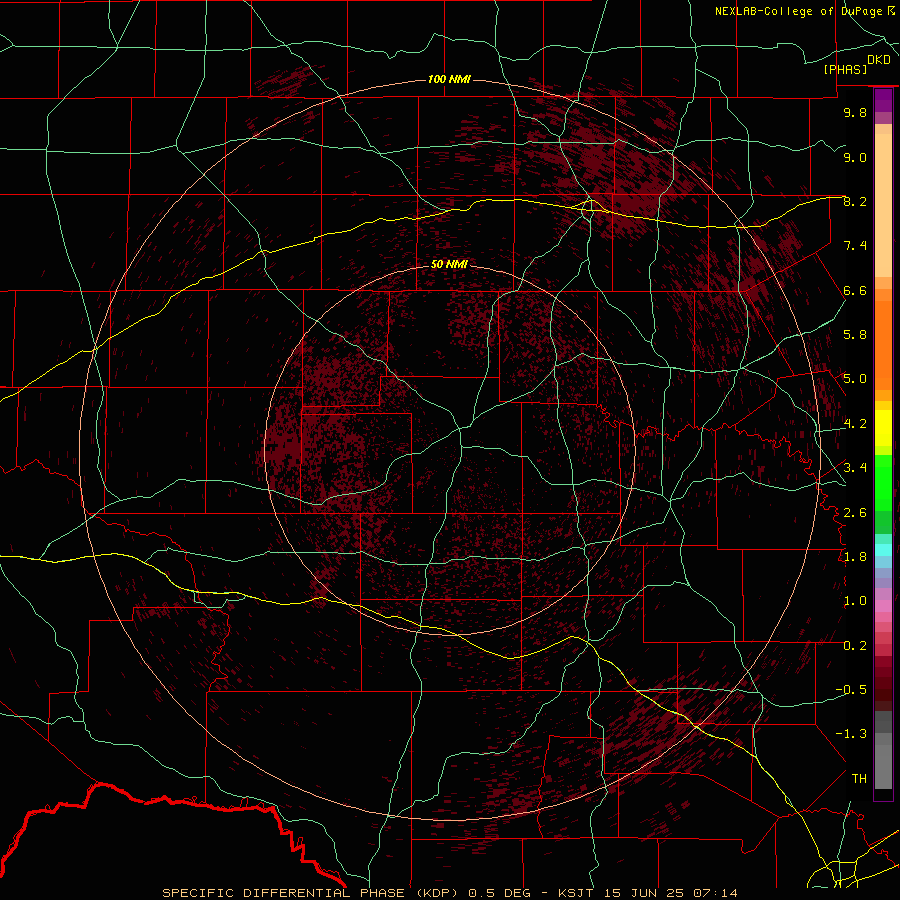Click the TH threshold label
Image resolution: width=900 pixels, height=900 pixels.
(859, 778)
